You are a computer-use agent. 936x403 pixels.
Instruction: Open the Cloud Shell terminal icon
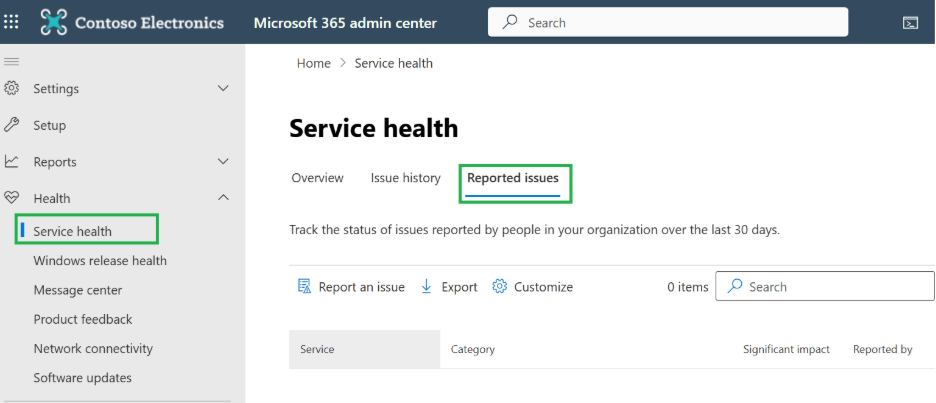click(x=910, y=23)
